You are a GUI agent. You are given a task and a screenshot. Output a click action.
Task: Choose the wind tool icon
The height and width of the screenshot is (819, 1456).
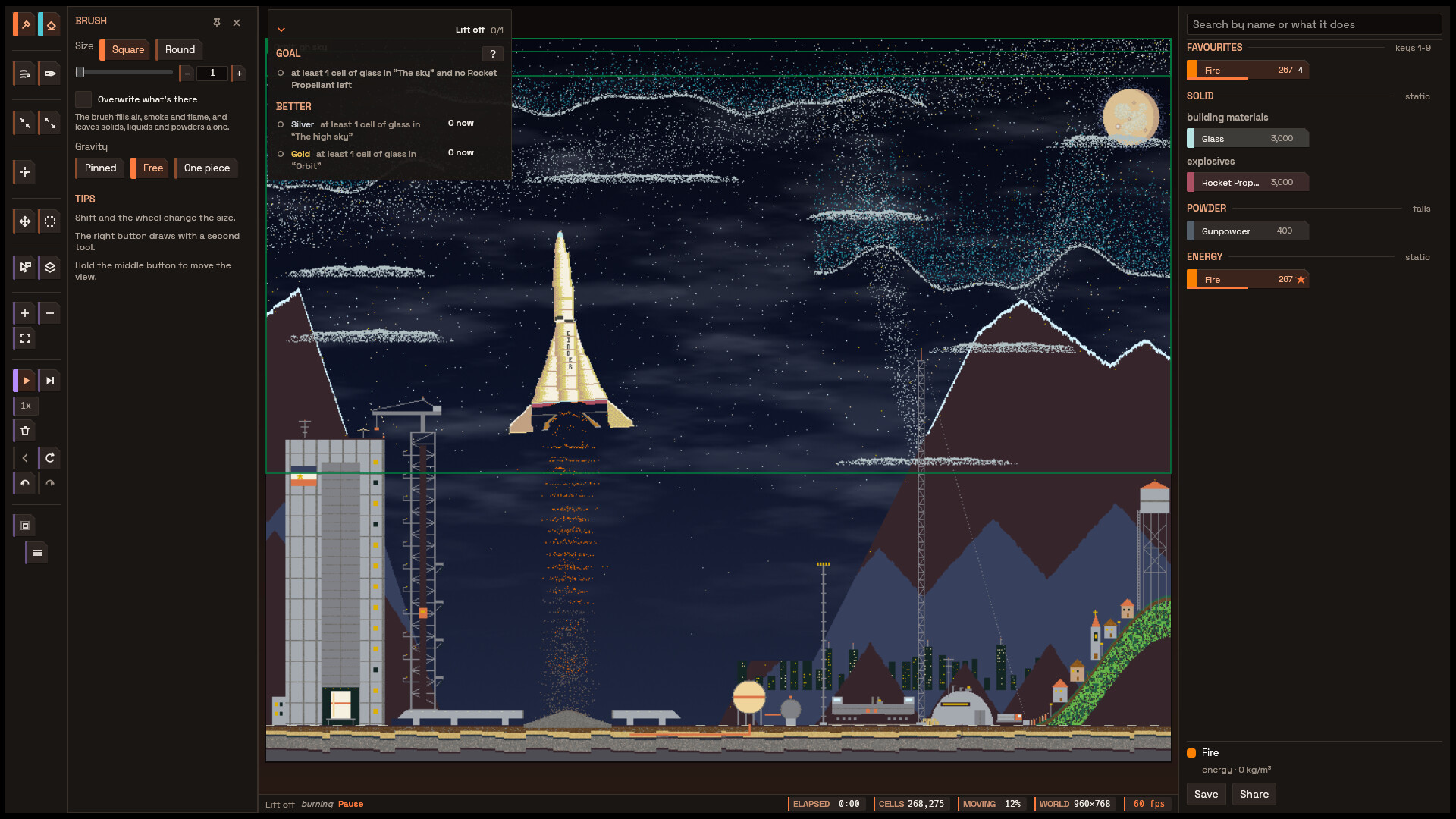click(x=25, y=74)
